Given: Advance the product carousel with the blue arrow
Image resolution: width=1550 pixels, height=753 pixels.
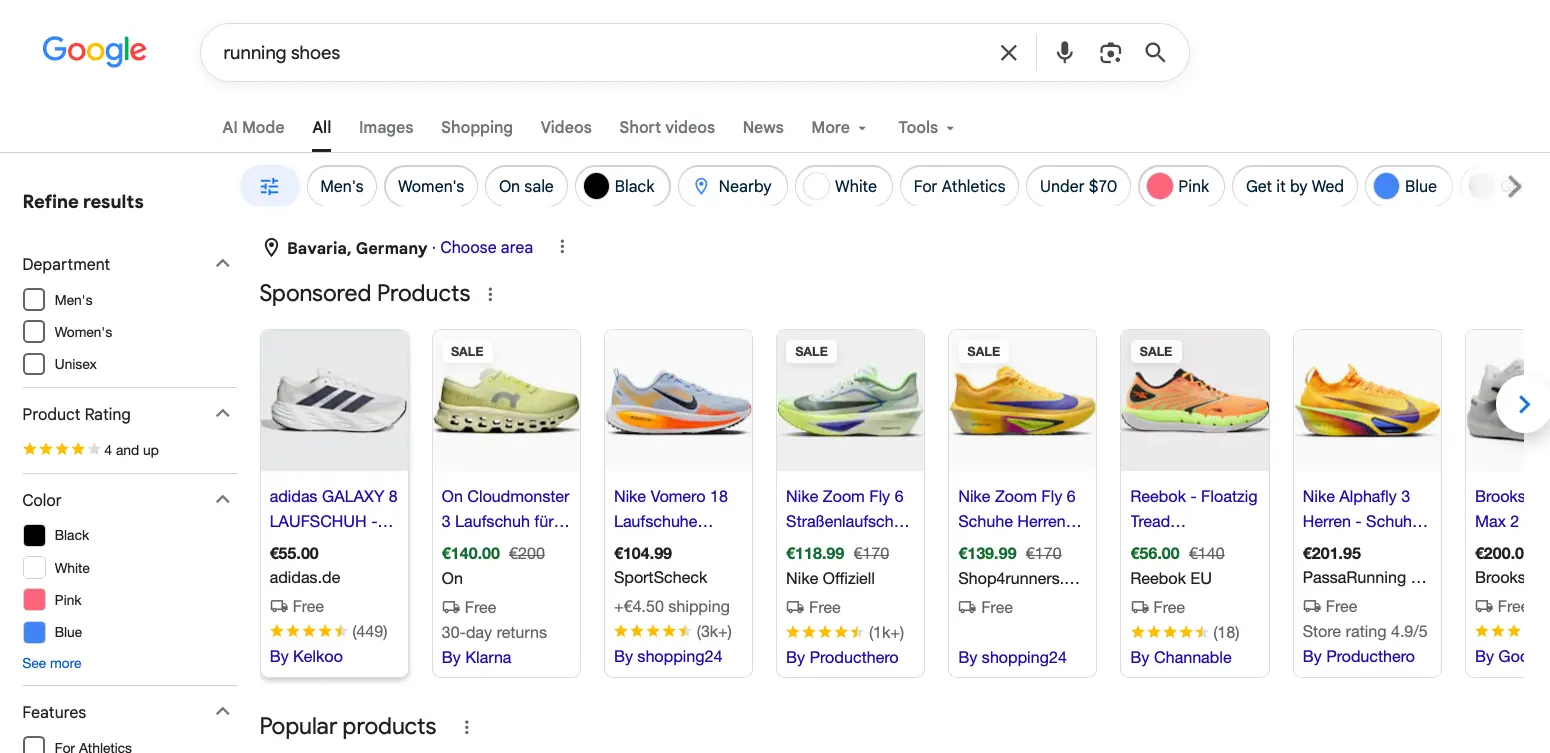Looking at the screenshot, I should [1523, 404].
